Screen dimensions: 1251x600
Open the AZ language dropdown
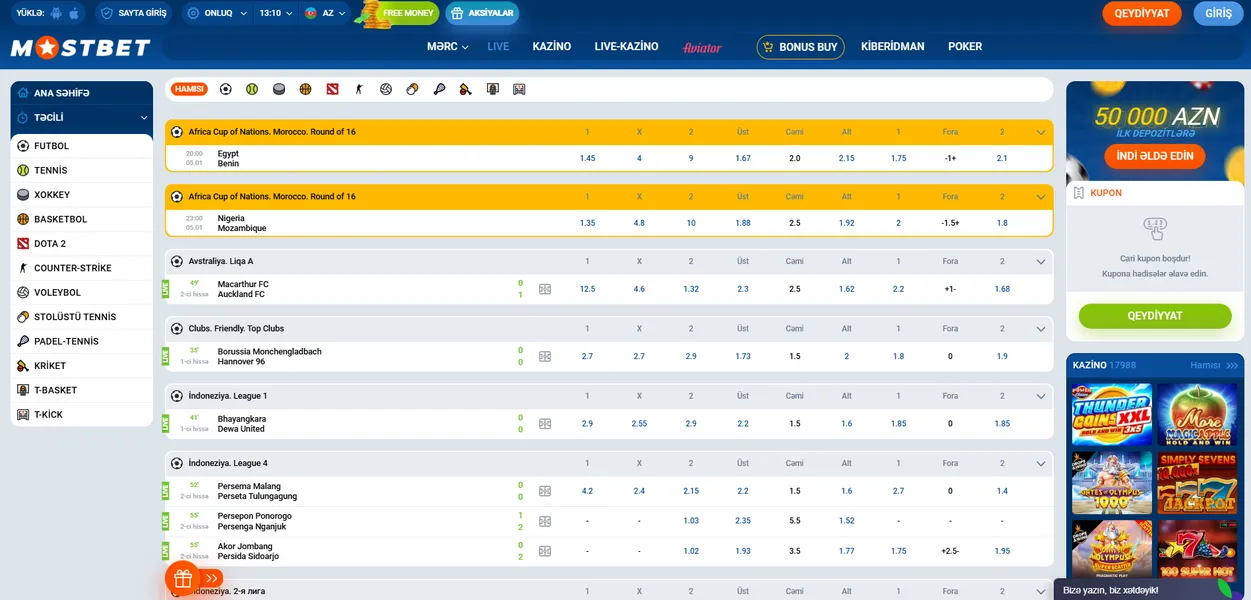pos(325,13)
